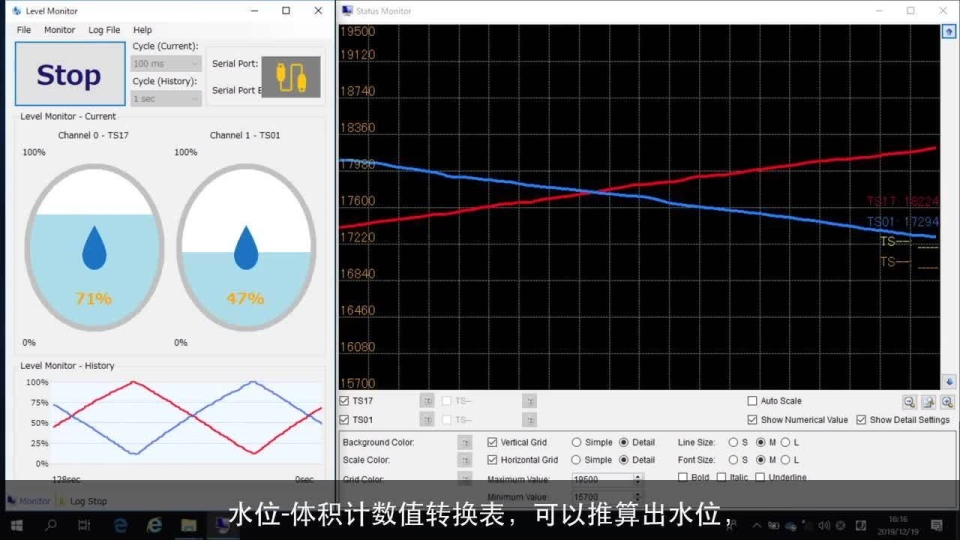Click the large Stop button
The image size is (960, 540).
point(70,74)
